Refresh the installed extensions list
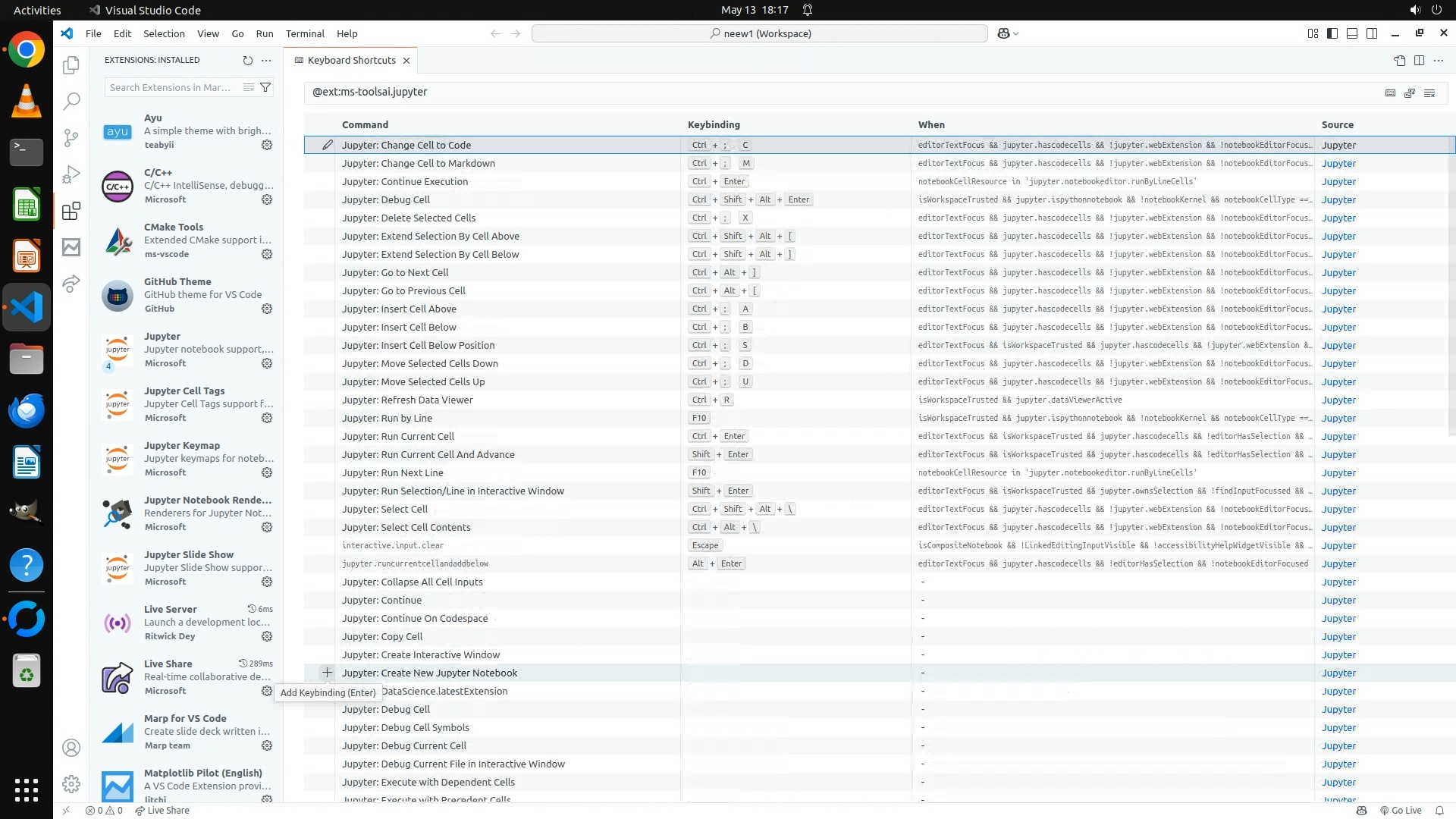The width and height of the screenshot is (1456, 819). tap(247, 60)
